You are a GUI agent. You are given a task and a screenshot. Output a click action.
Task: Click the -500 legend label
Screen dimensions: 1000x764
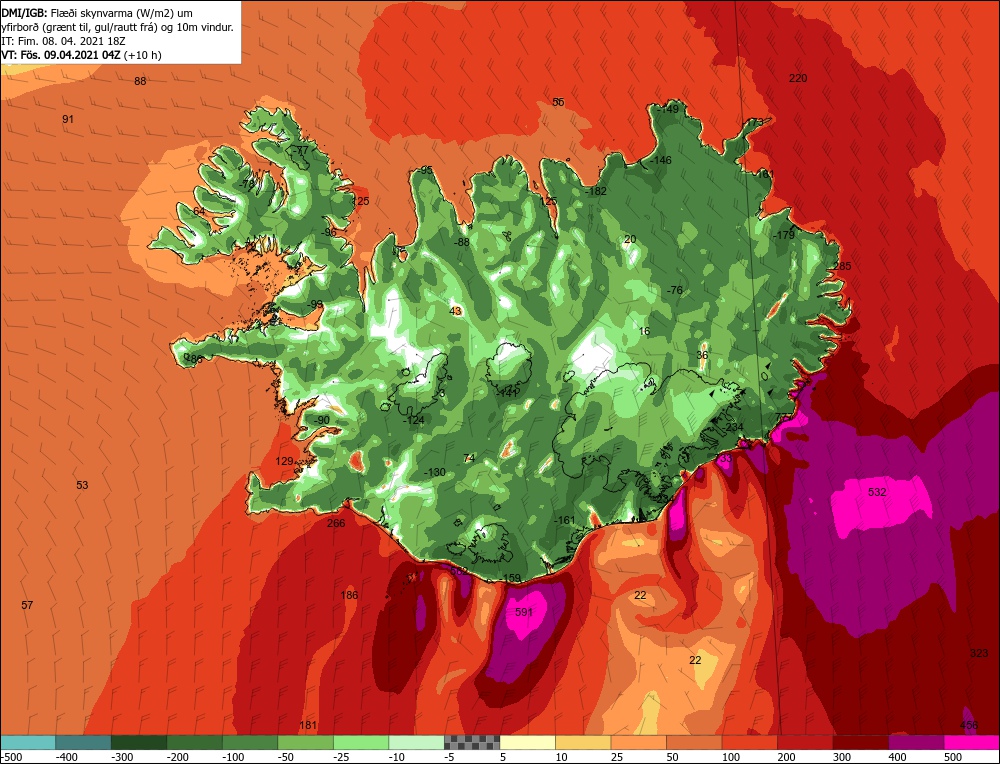12,757
